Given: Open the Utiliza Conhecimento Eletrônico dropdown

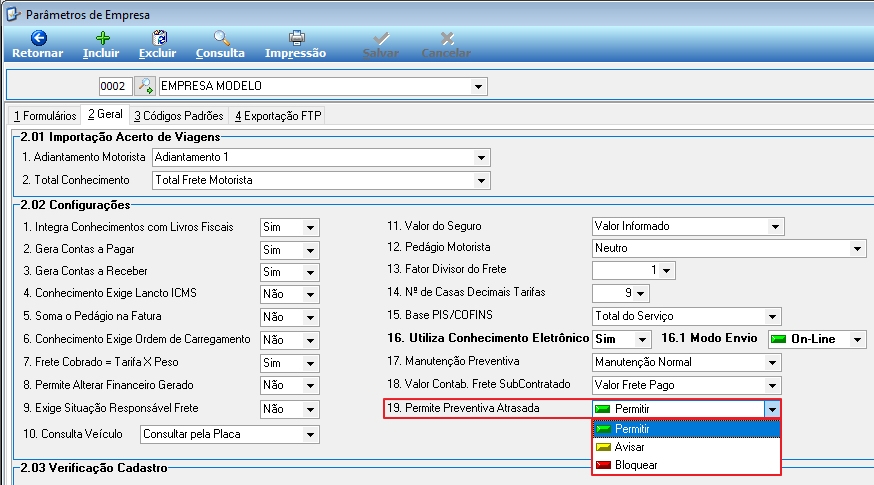Looking at the screenshot, I should pyautogui.click(x=642, y=339).
